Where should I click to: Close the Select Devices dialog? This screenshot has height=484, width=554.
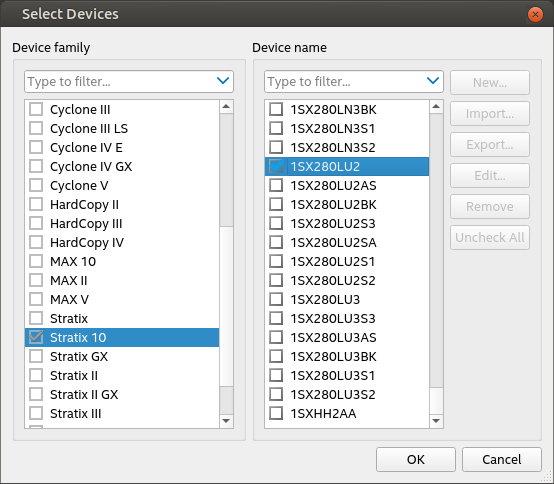tap(535, 14)
